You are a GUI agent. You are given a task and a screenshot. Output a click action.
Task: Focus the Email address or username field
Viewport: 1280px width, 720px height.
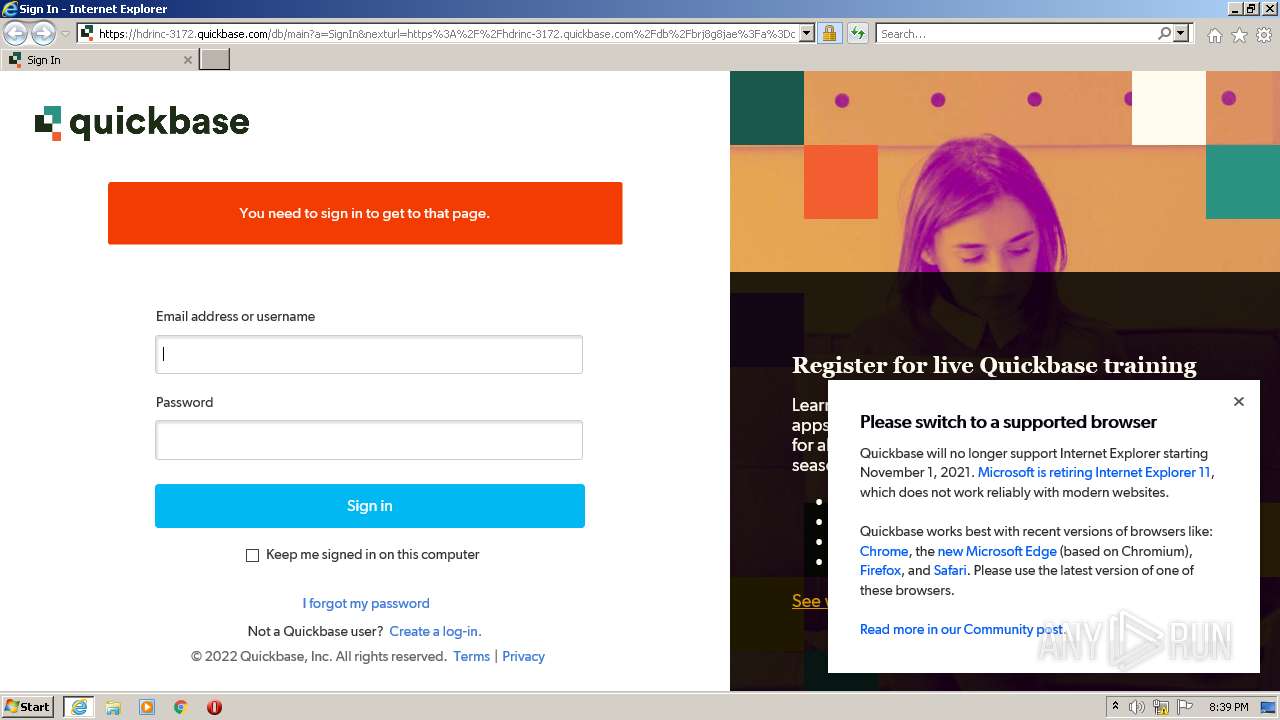pos(369,354)
